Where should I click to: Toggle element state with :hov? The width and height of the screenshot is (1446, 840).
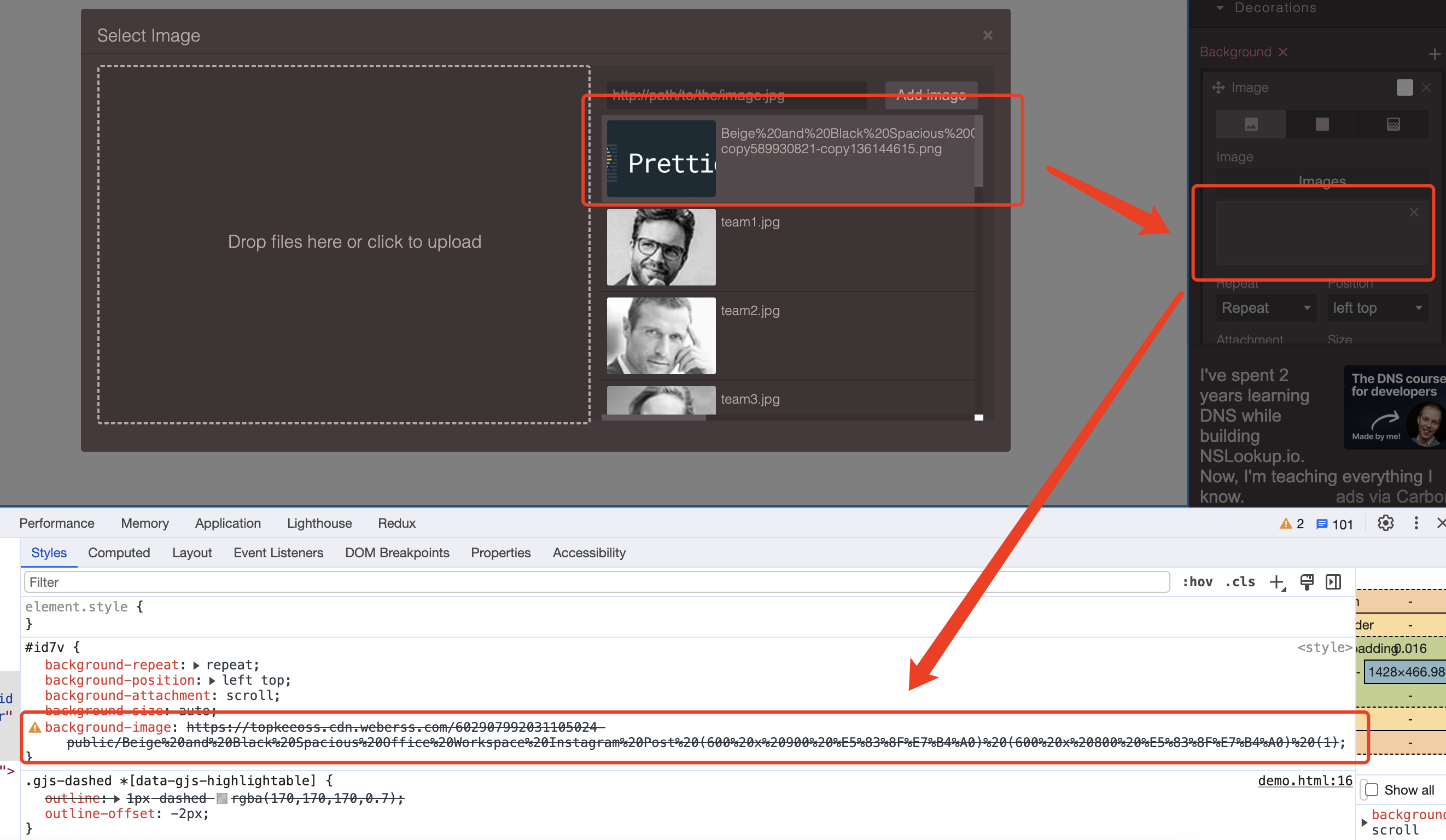coord(1198,582)
